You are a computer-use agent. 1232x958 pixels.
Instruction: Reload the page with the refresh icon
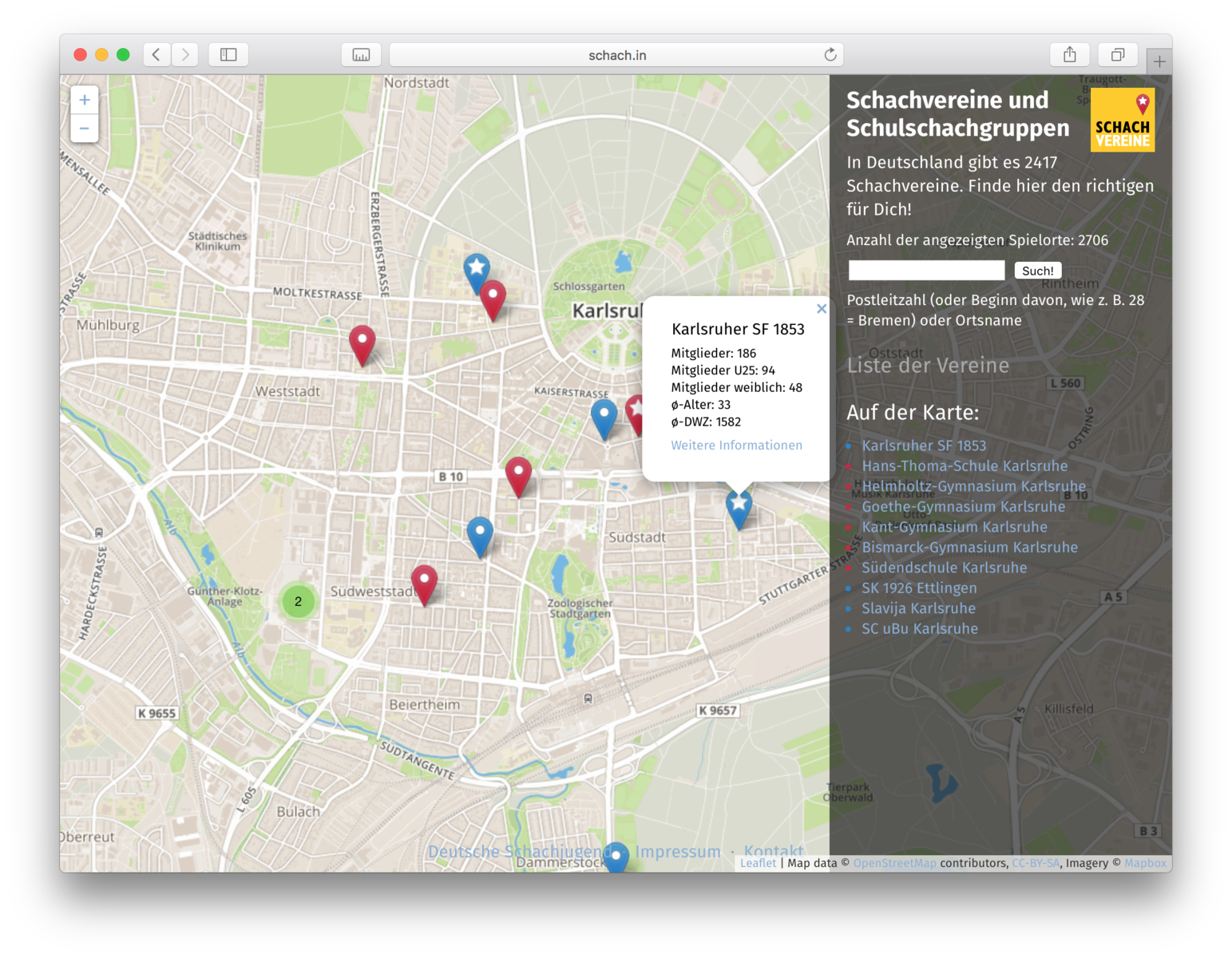[830, 54]
